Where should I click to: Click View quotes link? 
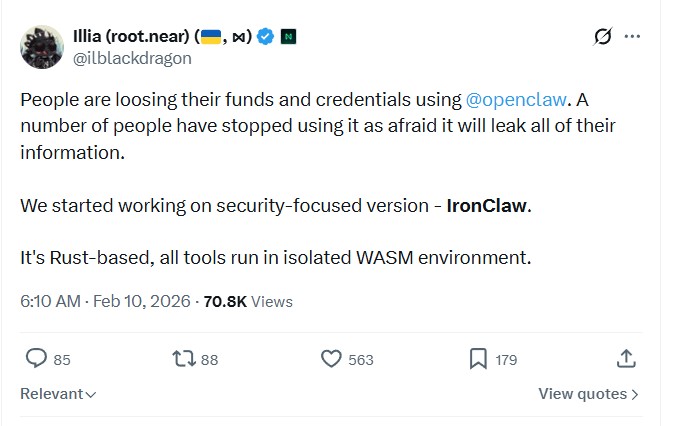[588, 394]
